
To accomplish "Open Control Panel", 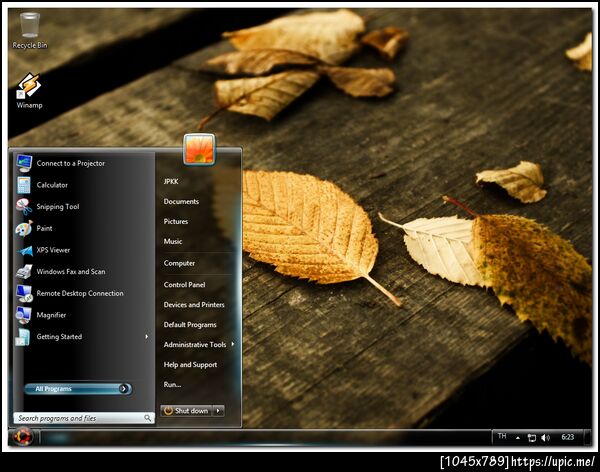I will click(184, 284).
